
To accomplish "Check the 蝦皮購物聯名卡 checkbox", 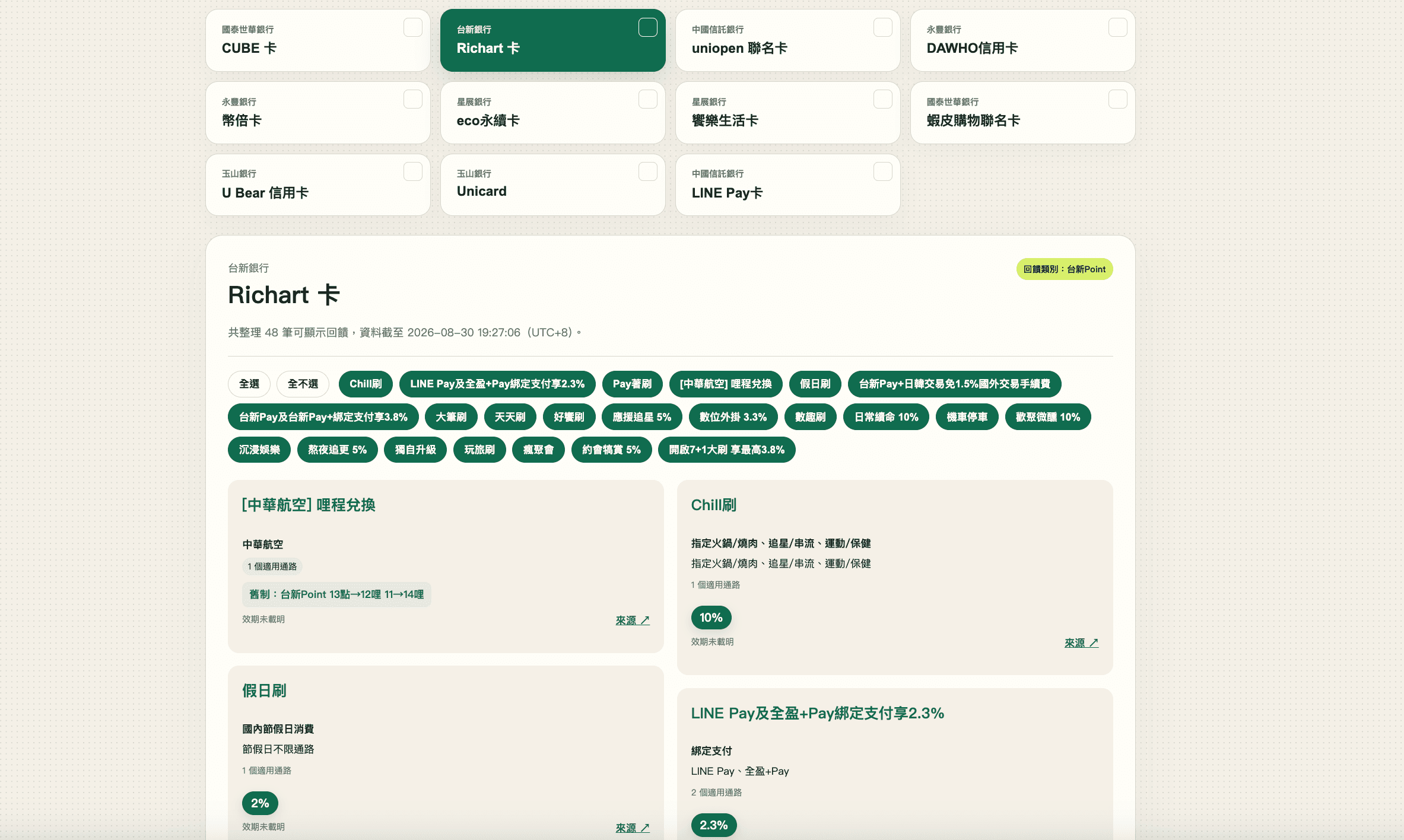I will tap(1118, 99).
